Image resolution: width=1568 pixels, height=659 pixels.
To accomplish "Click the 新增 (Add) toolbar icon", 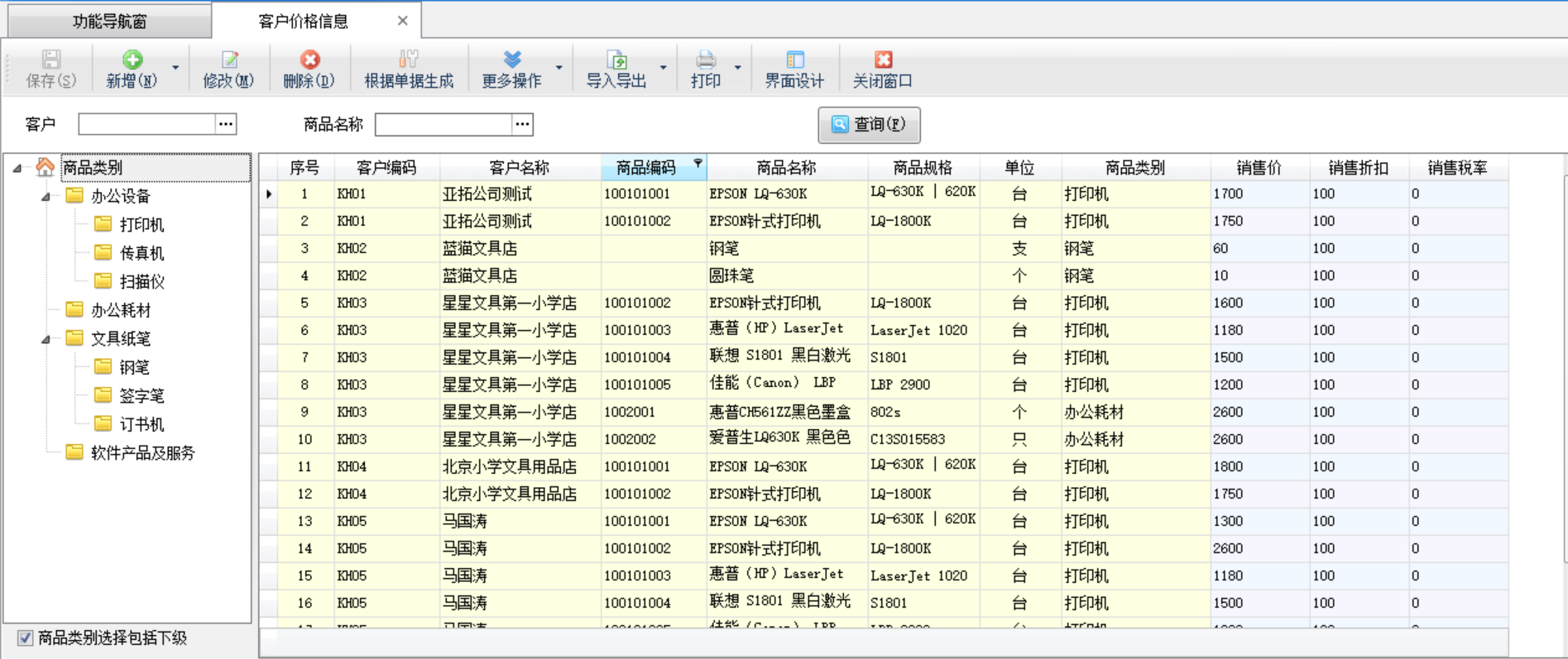I will 132,60.
